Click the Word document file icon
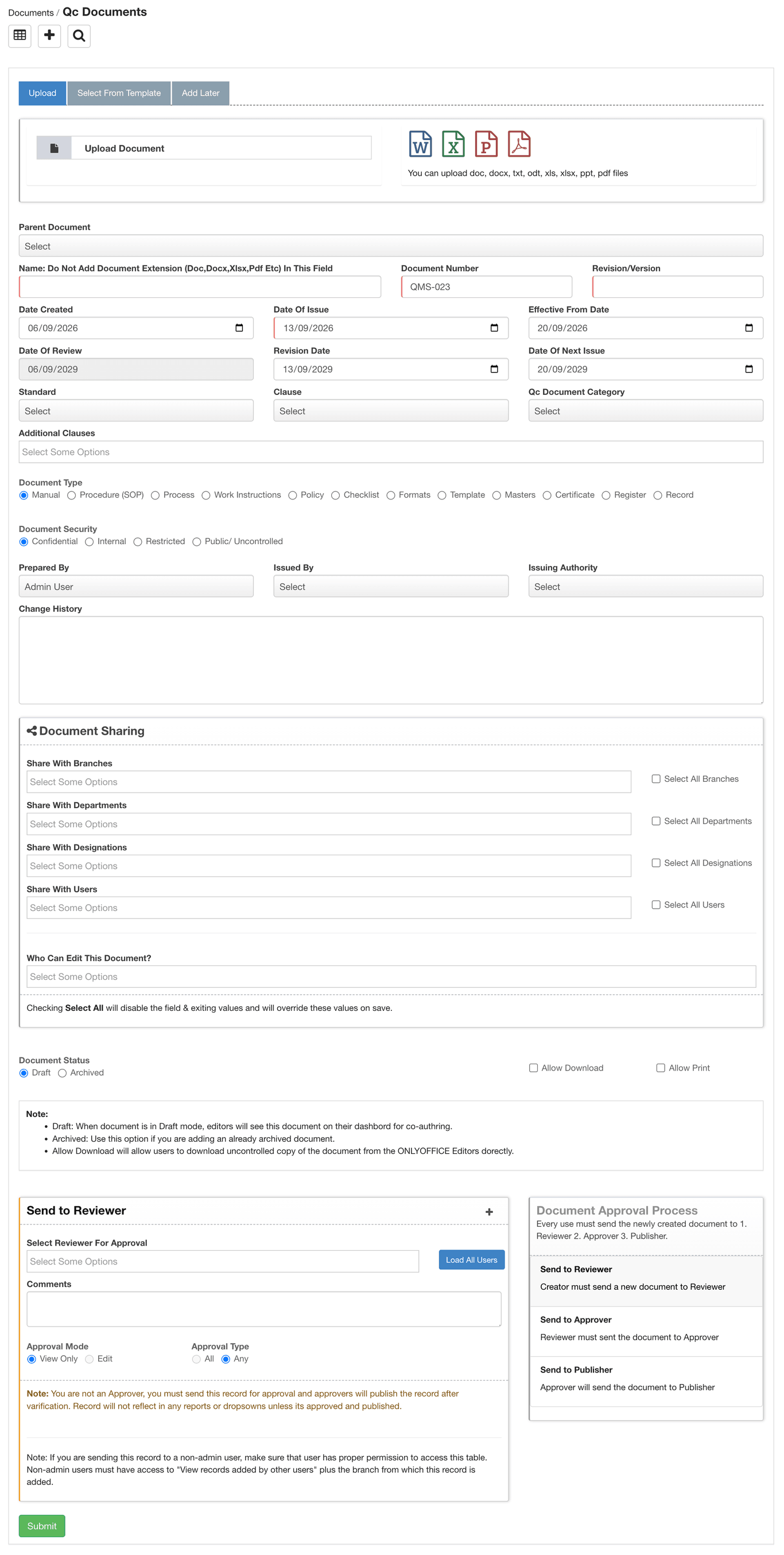The width and height of the screenshot is (784, 1555). (421, 144)
